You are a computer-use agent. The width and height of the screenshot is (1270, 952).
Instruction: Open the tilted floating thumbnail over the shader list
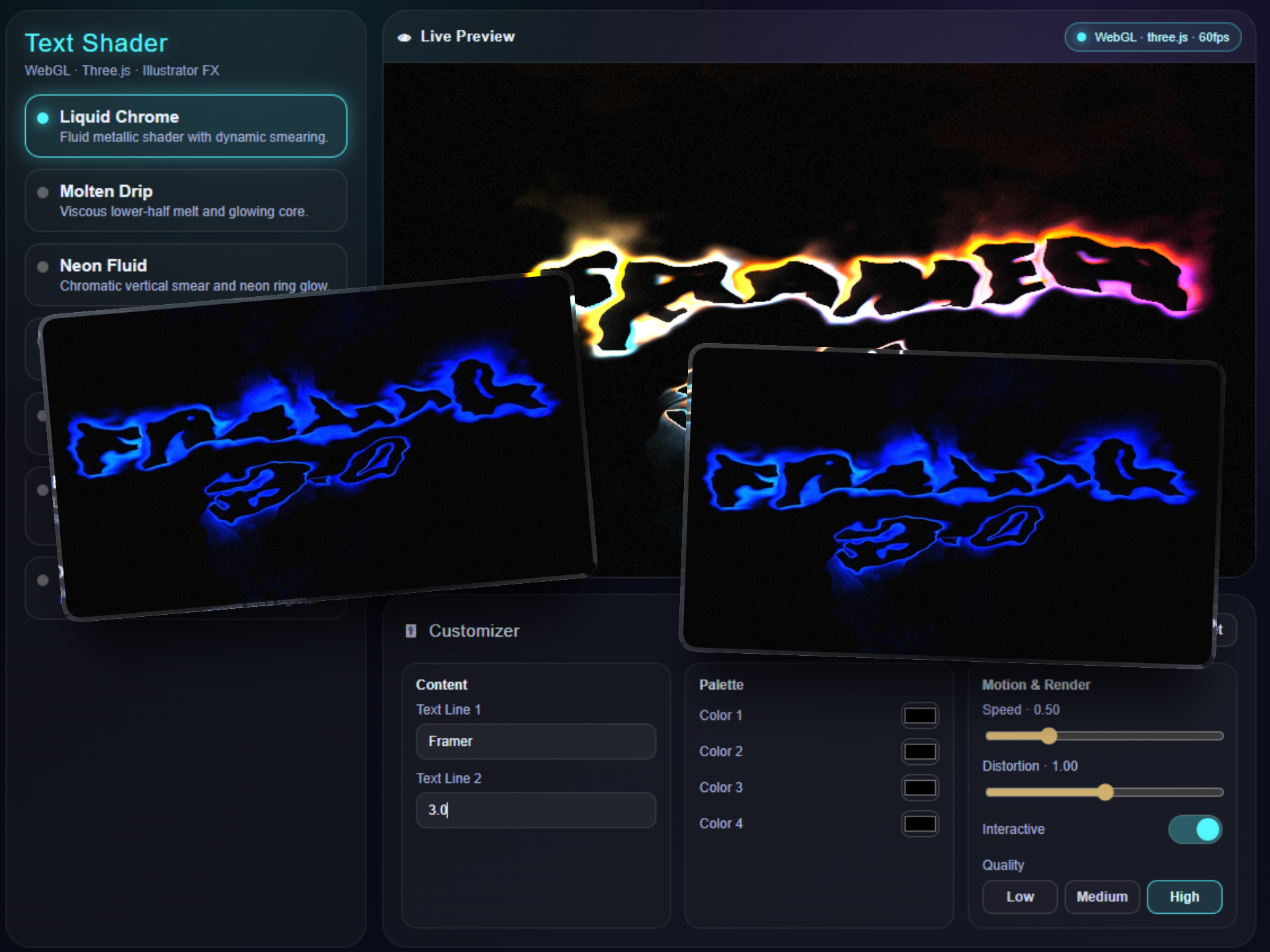click(x=317, y=446)
